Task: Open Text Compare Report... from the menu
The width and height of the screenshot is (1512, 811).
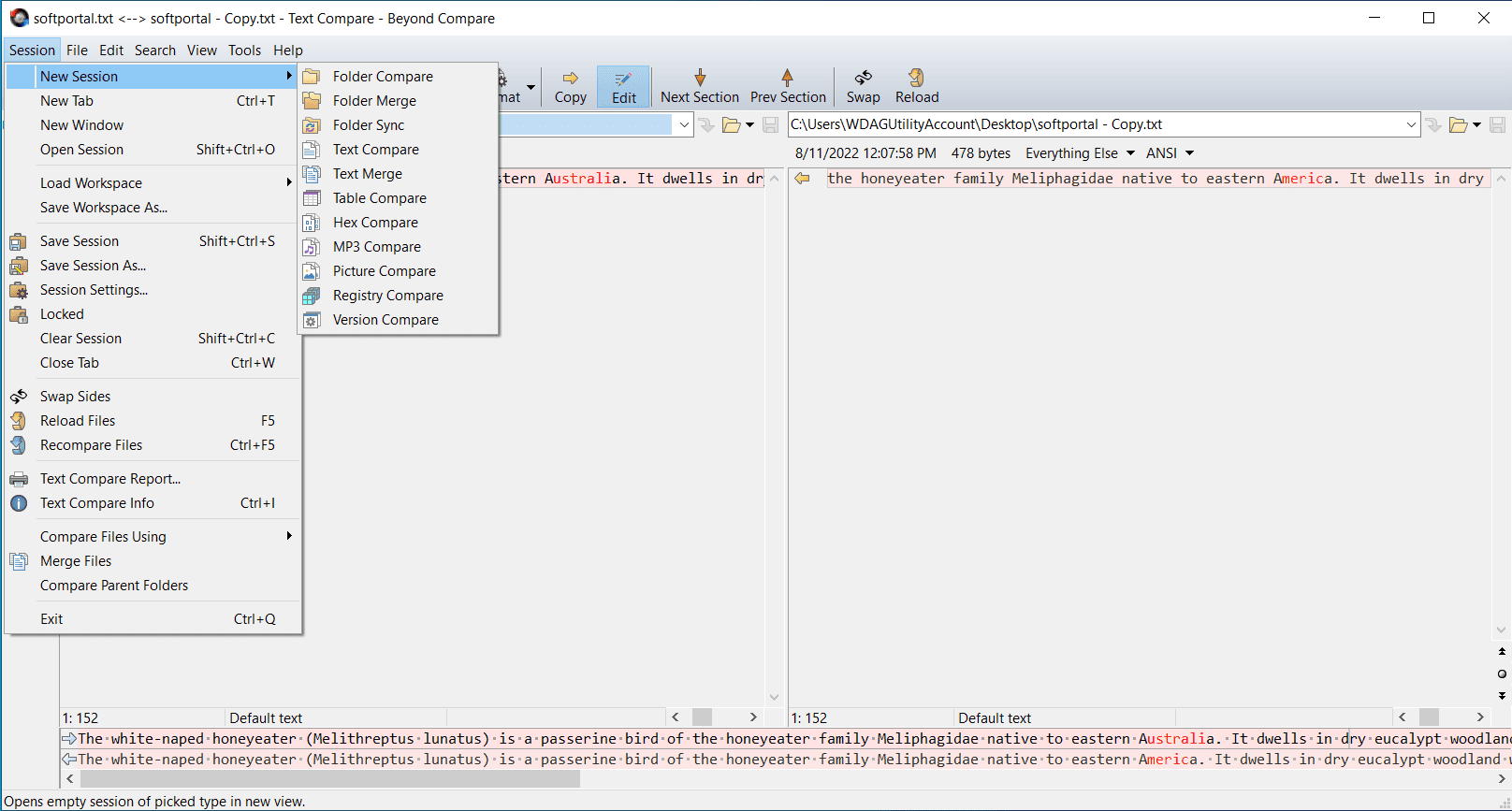Action: point(153,479)
